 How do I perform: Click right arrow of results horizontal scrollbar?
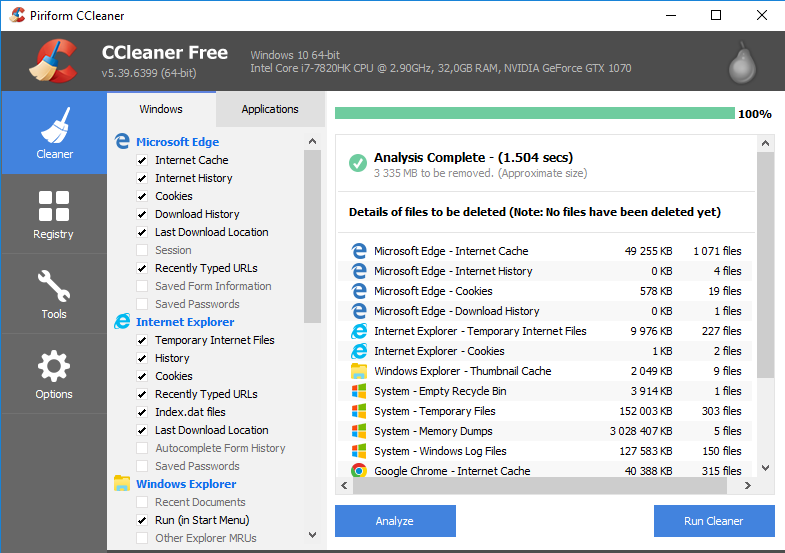click(747, 485)
